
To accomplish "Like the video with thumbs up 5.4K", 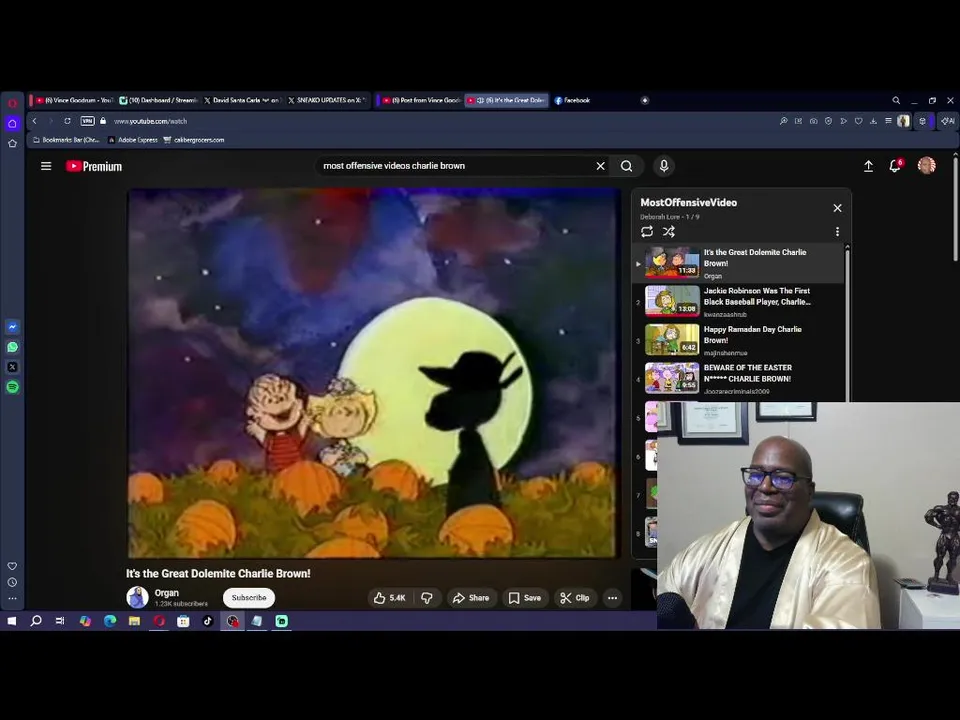I will pyautogui.click(x=390, y=598).
